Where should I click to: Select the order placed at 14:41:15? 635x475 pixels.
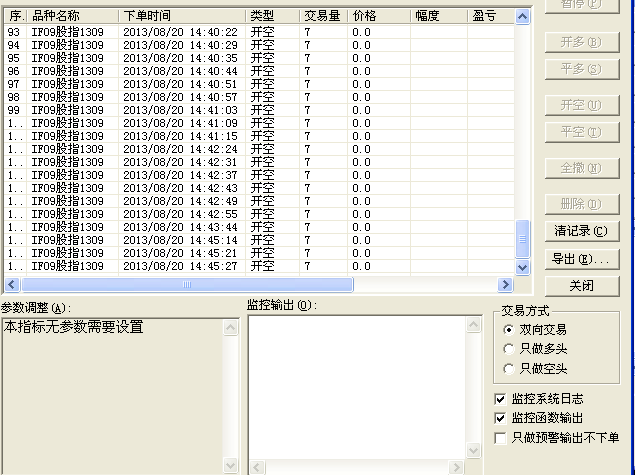(259, 136)
